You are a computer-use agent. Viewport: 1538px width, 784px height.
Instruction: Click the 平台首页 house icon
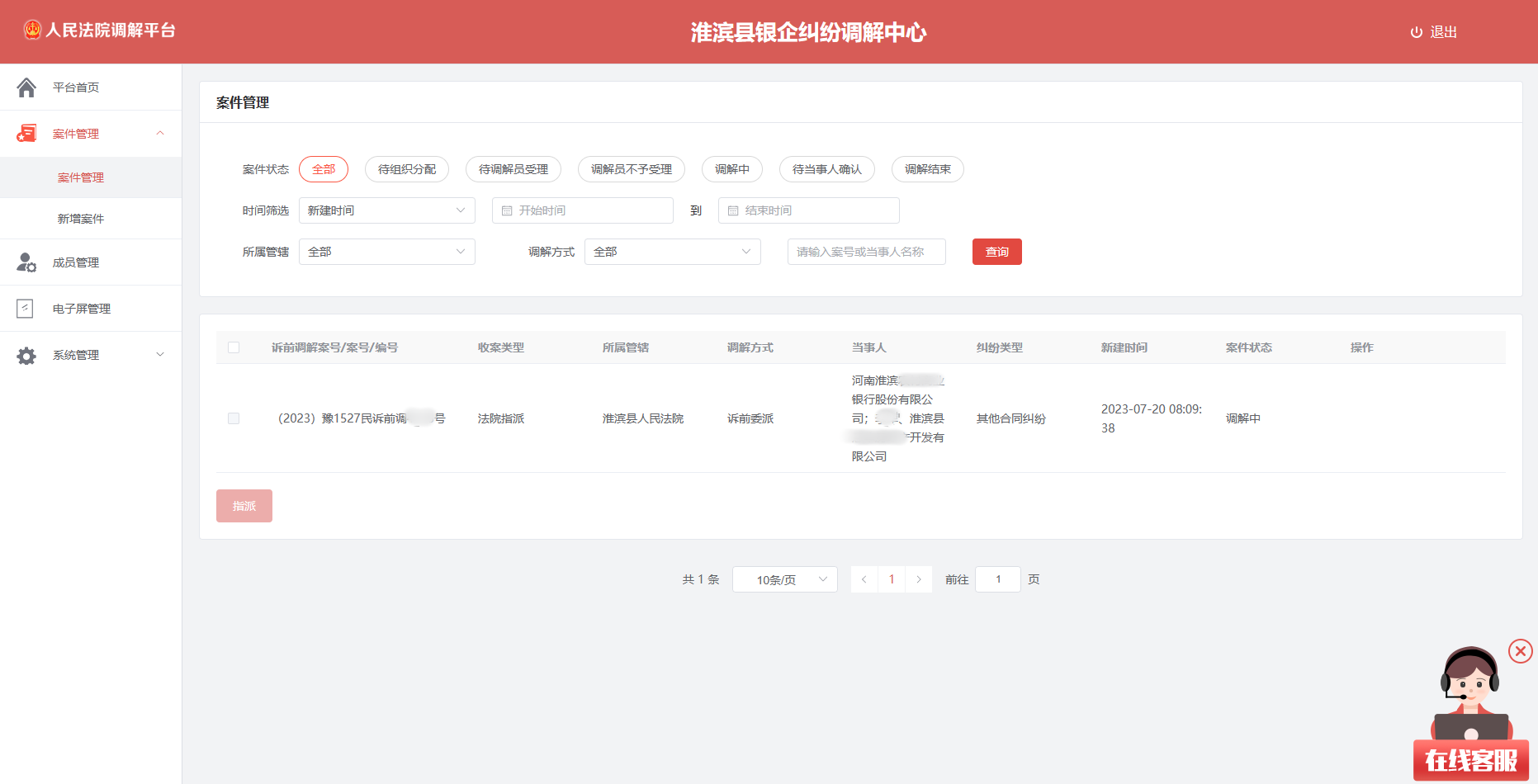26,87
